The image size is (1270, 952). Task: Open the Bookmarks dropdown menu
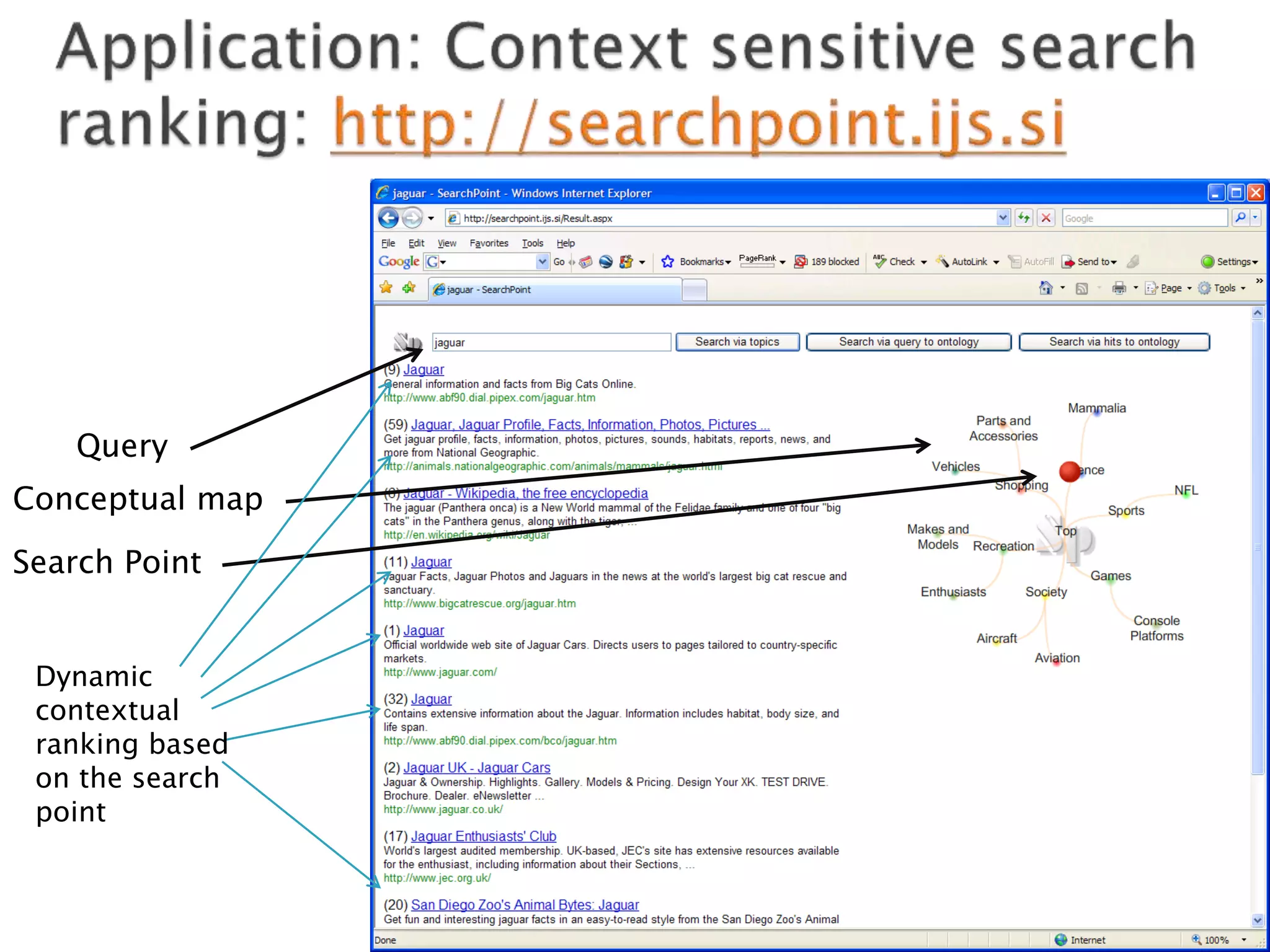727,262
